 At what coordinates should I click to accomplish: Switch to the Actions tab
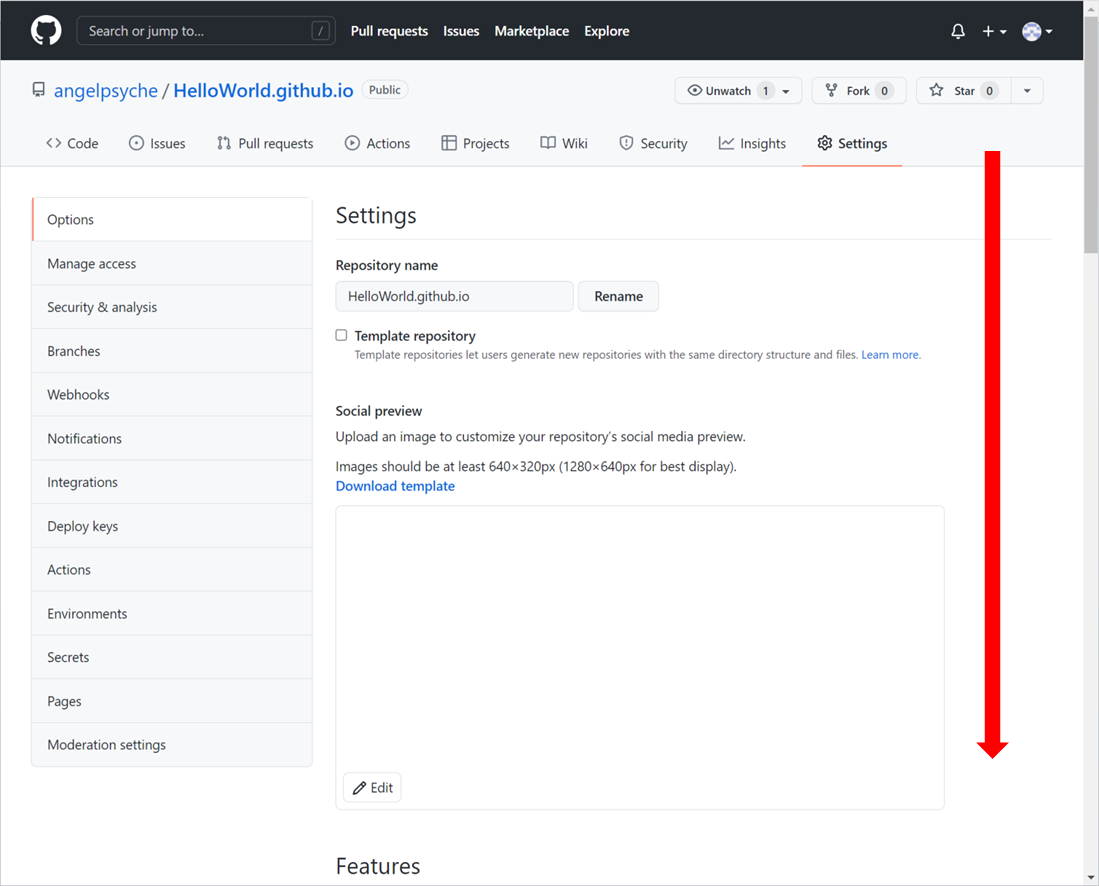click(377, 143)
